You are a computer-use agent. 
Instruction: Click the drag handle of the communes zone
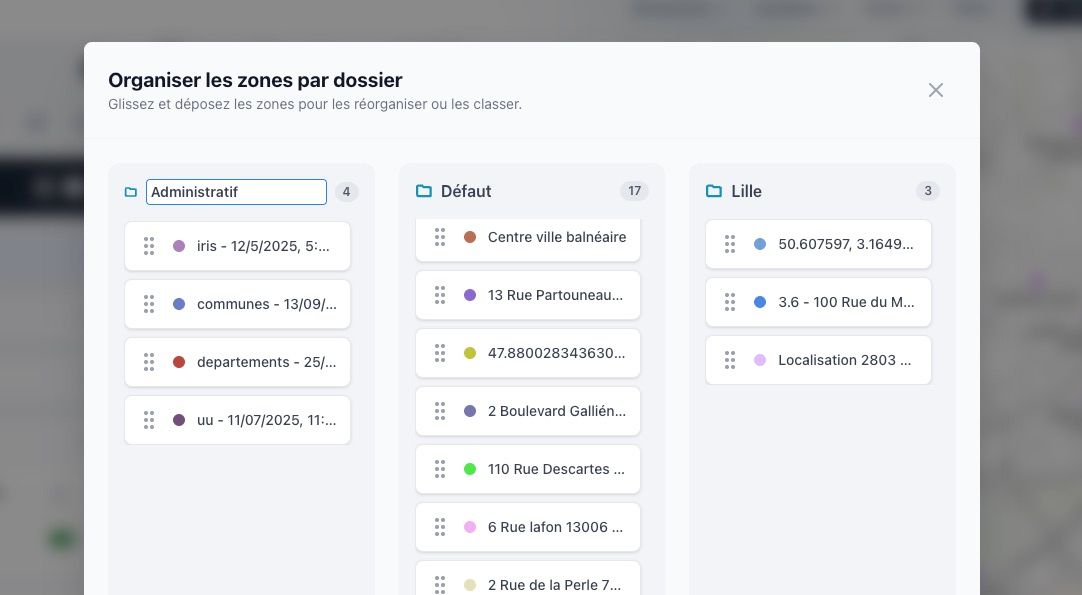[149, 304]
